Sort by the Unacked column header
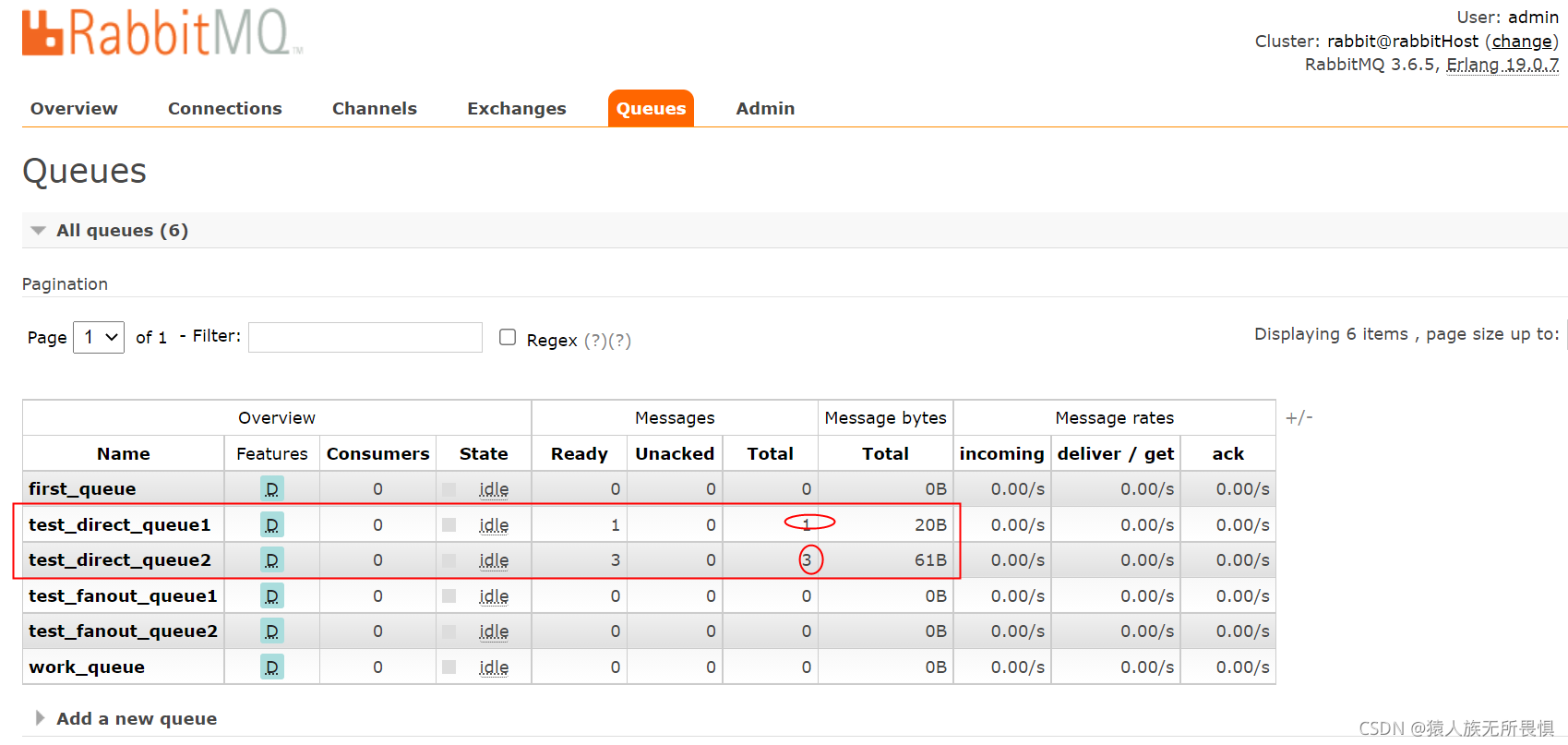Screen dimensions: 1568x745 coord(675,453)
